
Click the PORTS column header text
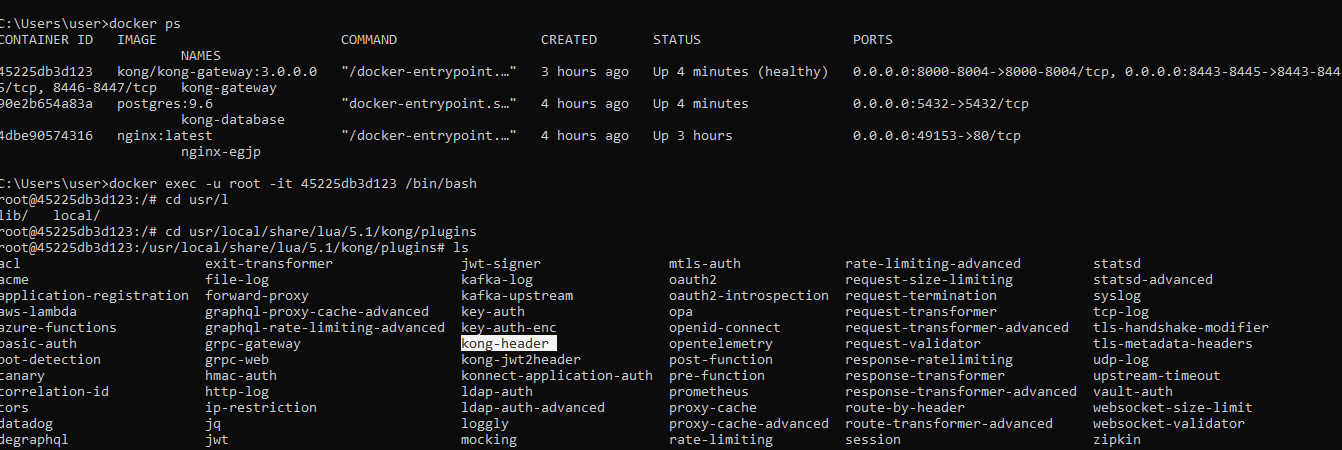click(x=873, y=40)
